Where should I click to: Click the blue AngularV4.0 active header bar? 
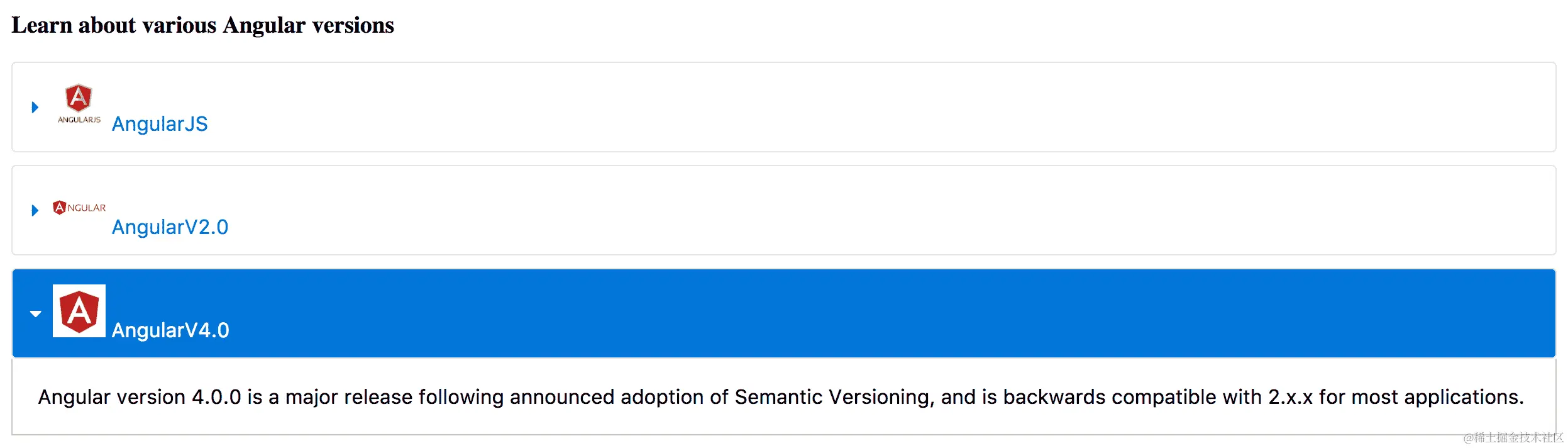(x=817, y=313)
